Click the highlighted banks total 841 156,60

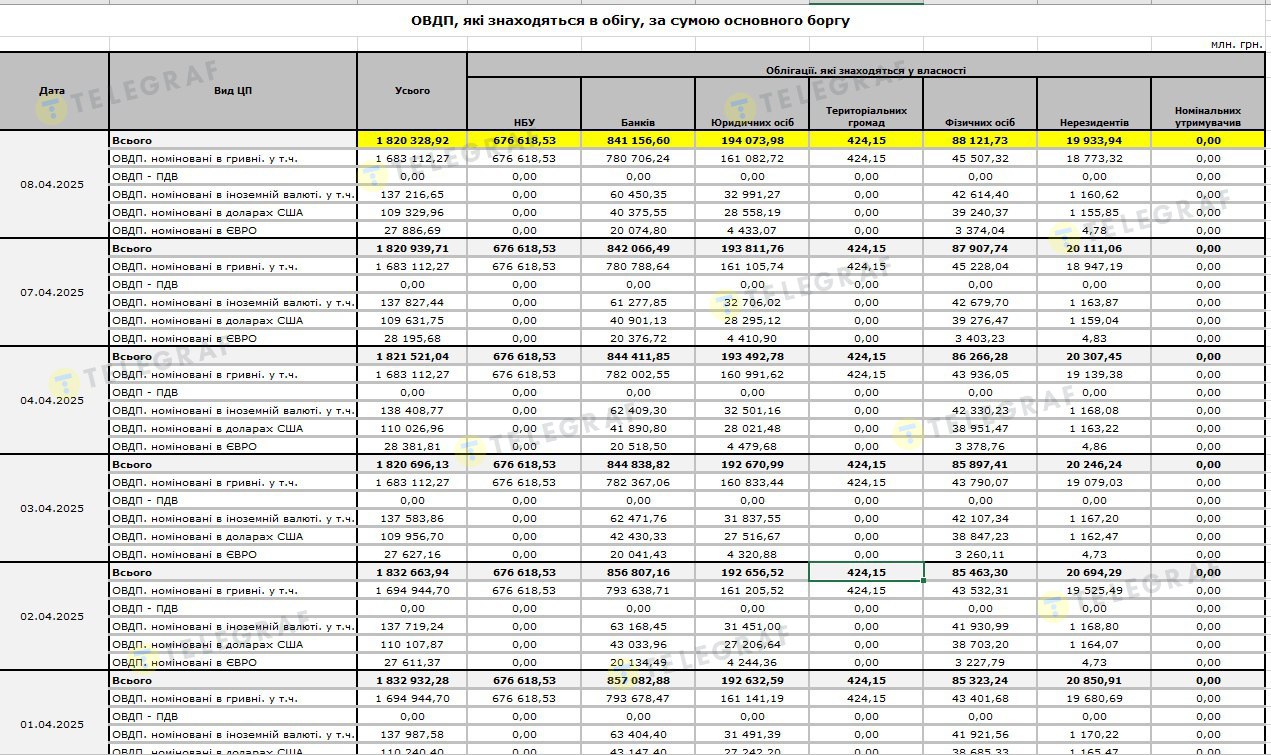click(638, 140)
